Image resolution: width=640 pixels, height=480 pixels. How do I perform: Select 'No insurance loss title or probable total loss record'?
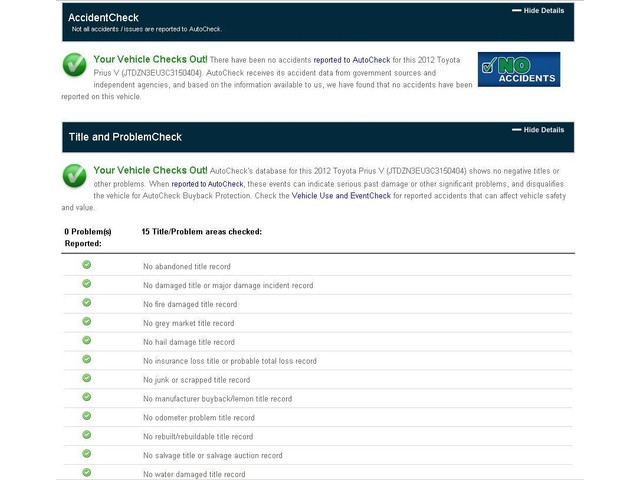click(x=230, y=361)
